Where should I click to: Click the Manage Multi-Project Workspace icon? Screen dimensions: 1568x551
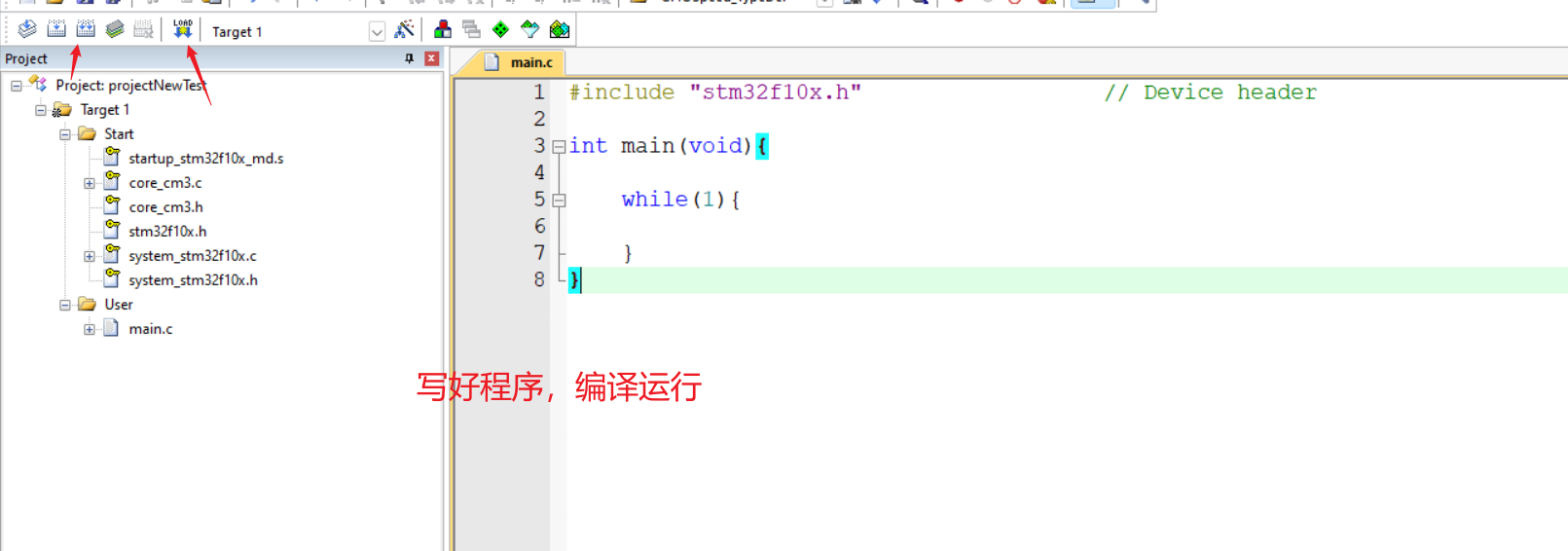coord(472,29)
